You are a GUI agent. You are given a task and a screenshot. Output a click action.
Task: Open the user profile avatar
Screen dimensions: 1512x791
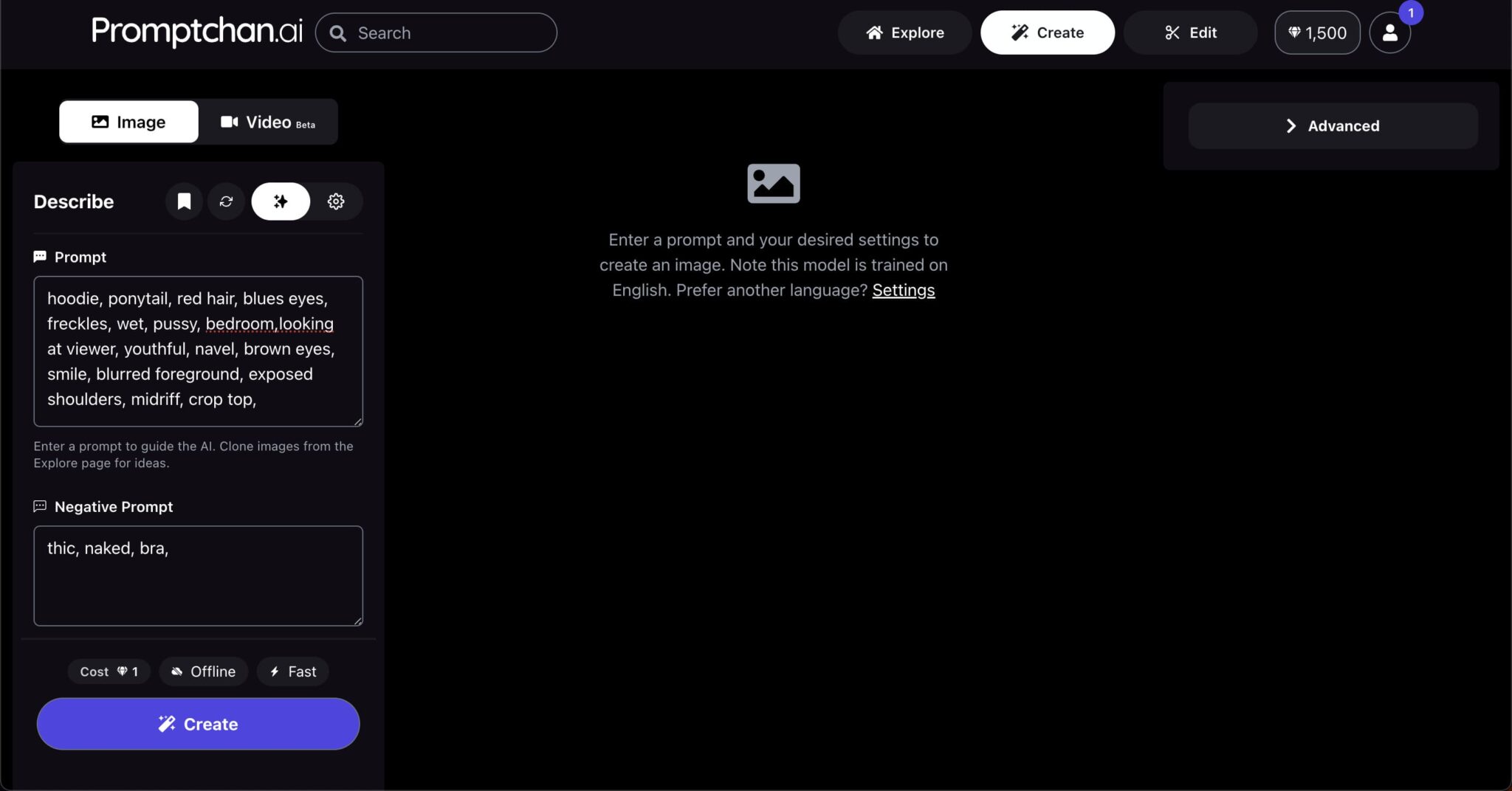1389,32
